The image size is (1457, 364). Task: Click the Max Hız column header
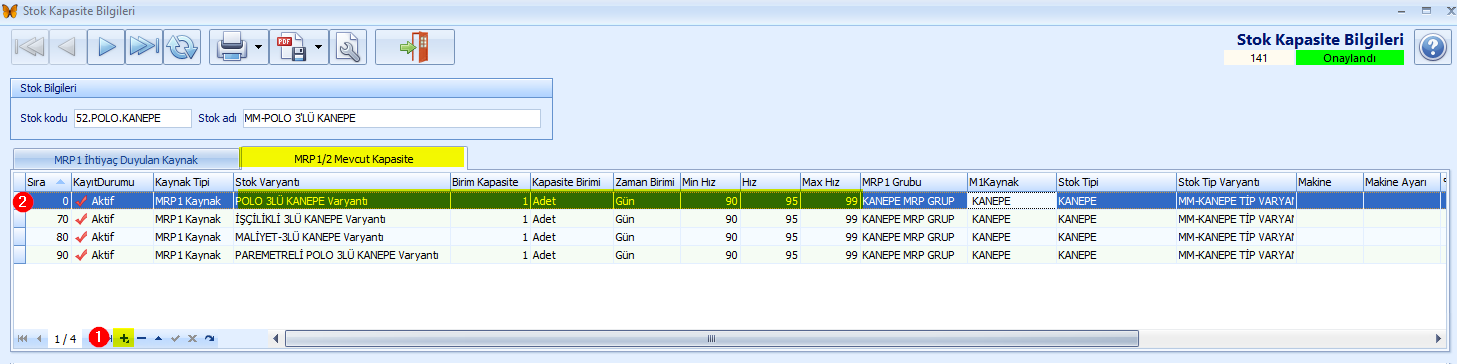pyautogui.click(x=830, y=182)
